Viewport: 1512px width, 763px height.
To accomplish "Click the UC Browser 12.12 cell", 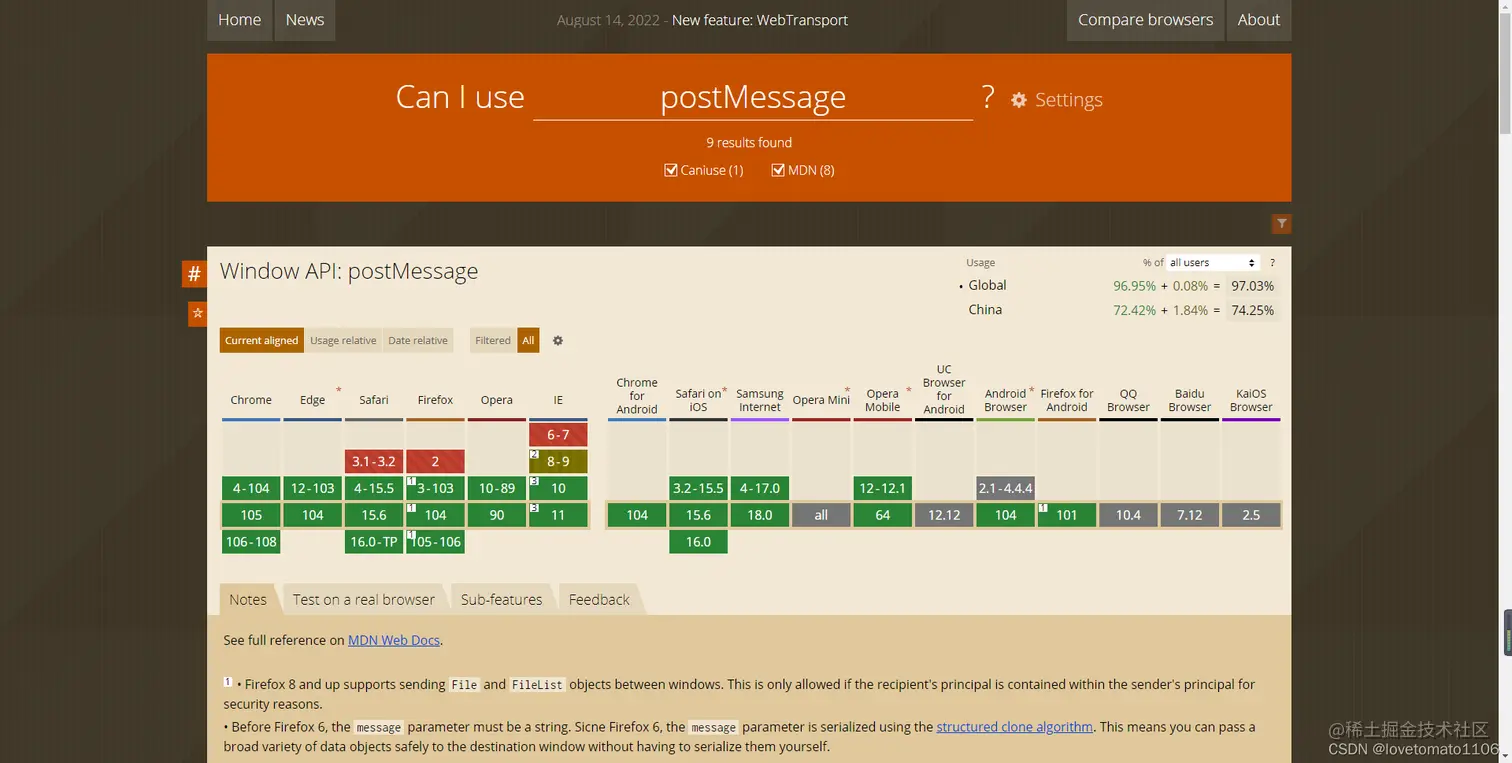I will (x=944, y=515).
